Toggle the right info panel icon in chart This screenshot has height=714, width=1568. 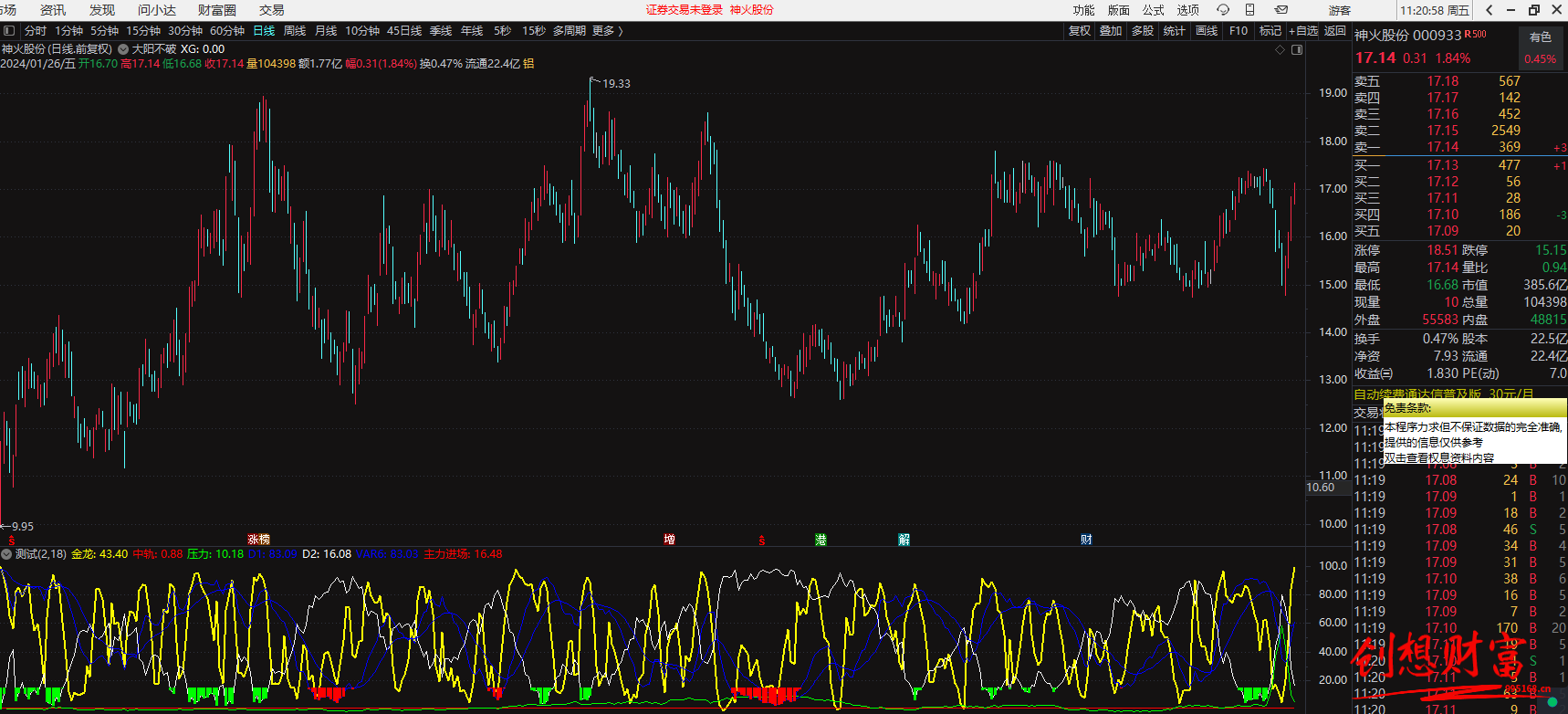(1297, 50)
